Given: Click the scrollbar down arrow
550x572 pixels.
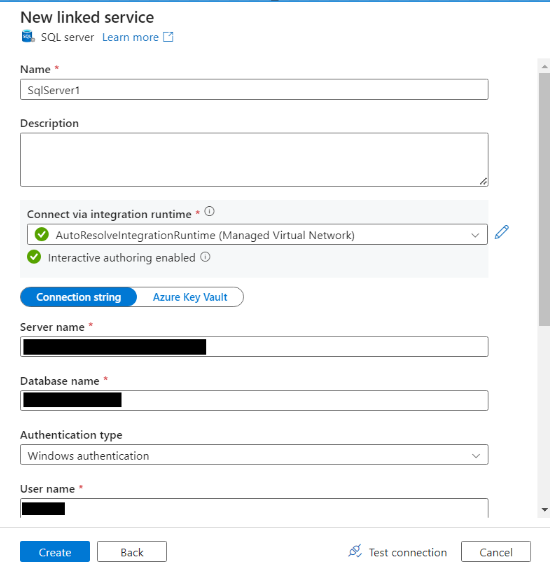Looking at the screenshot, I should point(545,510).
